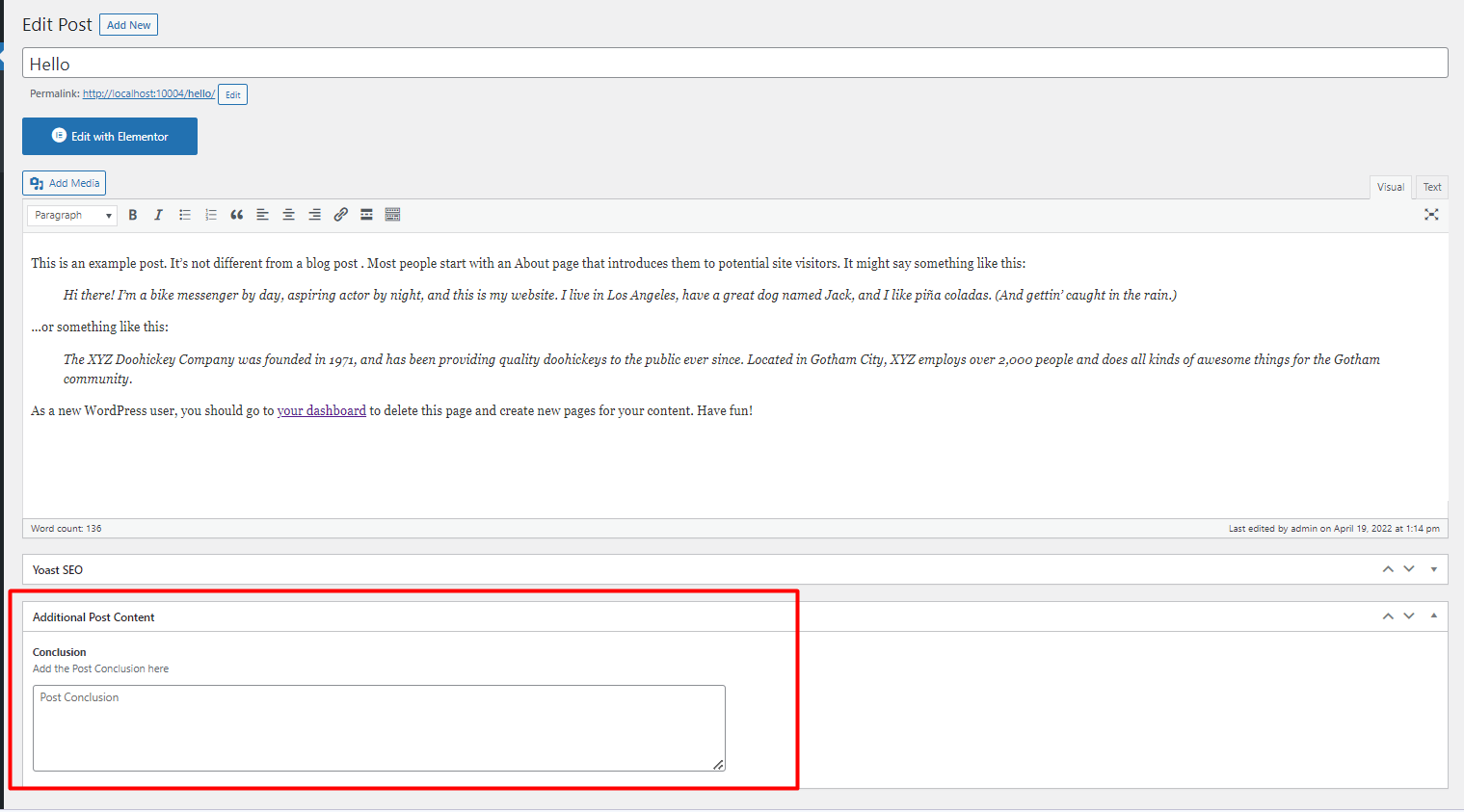This screenshot has height=812, width=1464.
Task: Insert a numbered list
Action: pyautogui.click(x=210, y=214)
